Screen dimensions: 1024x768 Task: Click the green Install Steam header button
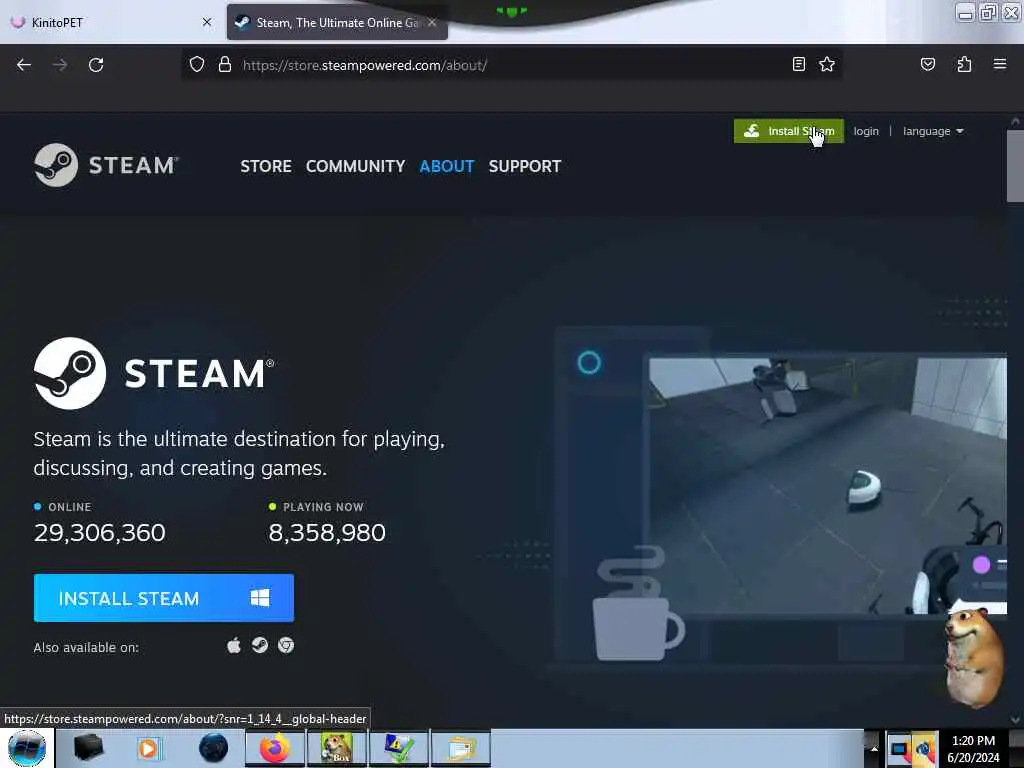(788, 131)
